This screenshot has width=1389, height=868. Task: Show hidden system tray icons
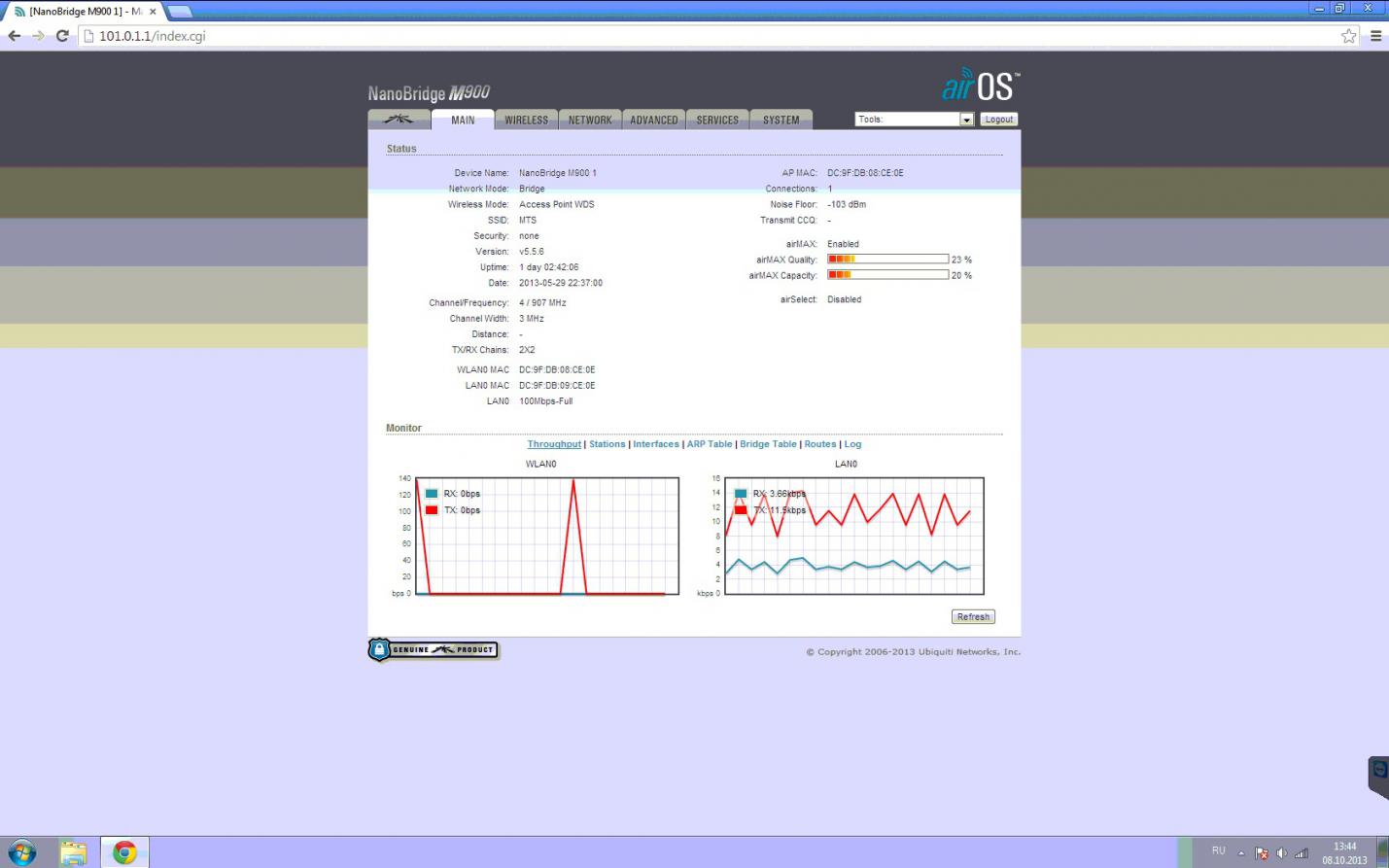pos(1241,853)
